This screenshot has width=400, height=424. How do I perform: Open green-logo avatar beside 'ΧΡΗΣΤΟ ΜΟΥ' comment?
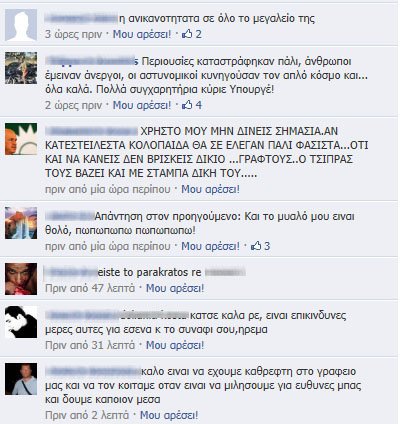tap(21, 139)
